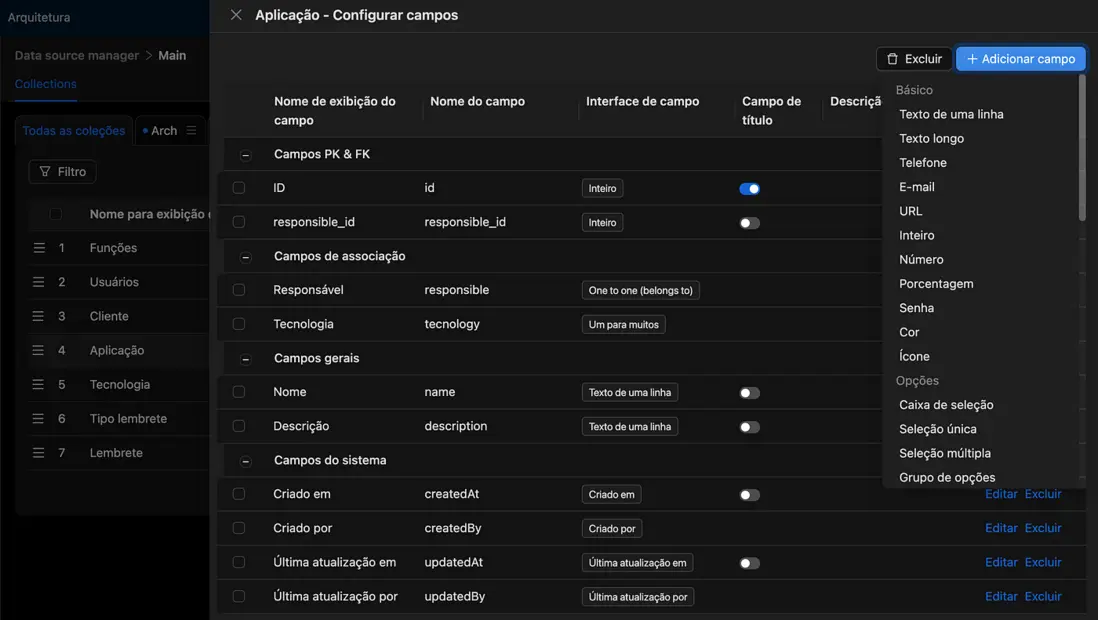Click drag handle icon for Funções row

(38, 248)
